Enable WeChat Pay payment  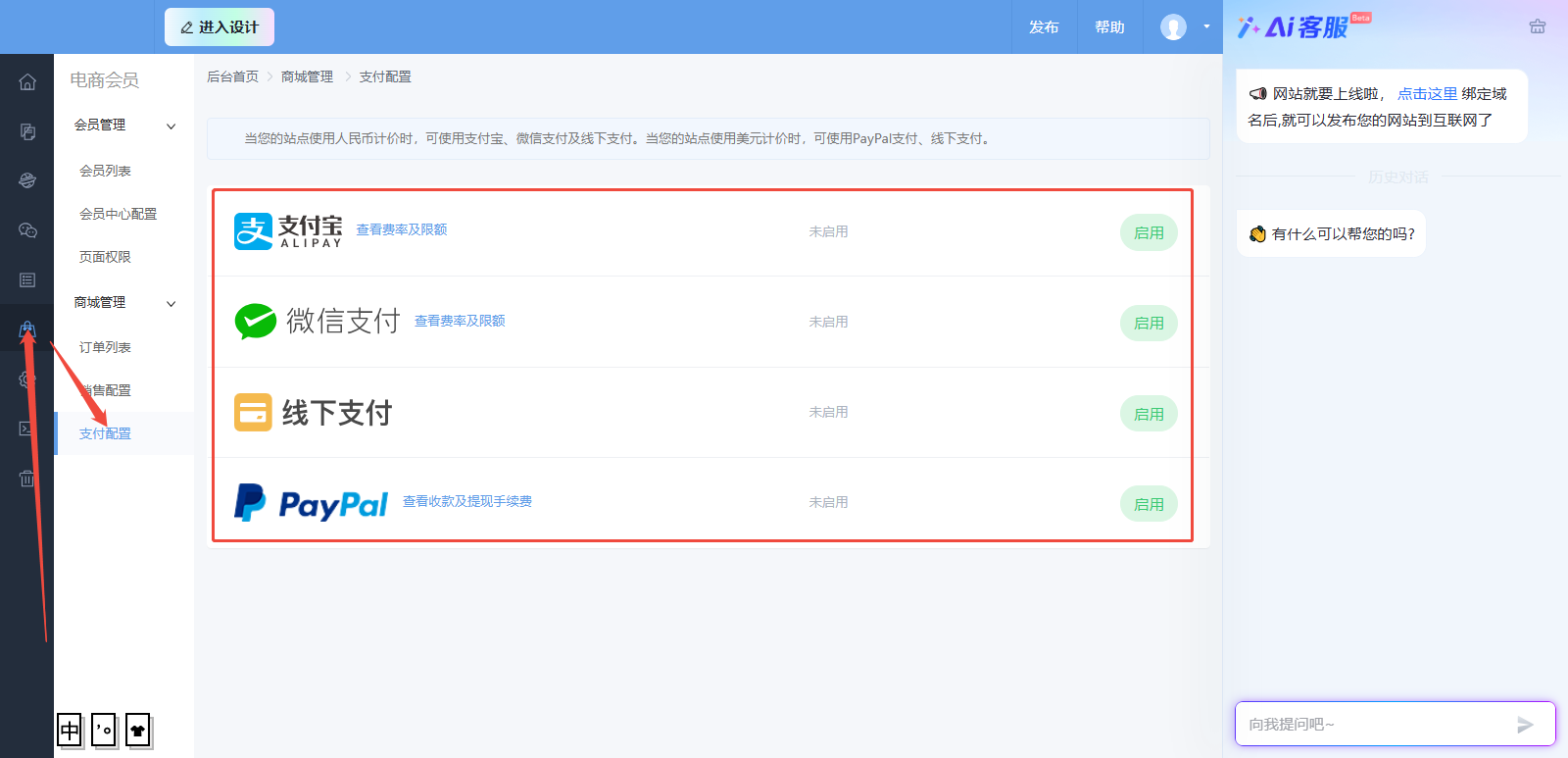(1149, 324)
